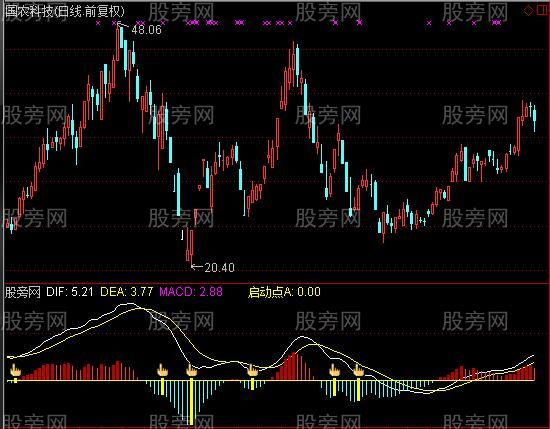This screenshot has height=429, width=550.
Task: Click the hand signal icon at chart's left edge
Action: click(15, 370)
